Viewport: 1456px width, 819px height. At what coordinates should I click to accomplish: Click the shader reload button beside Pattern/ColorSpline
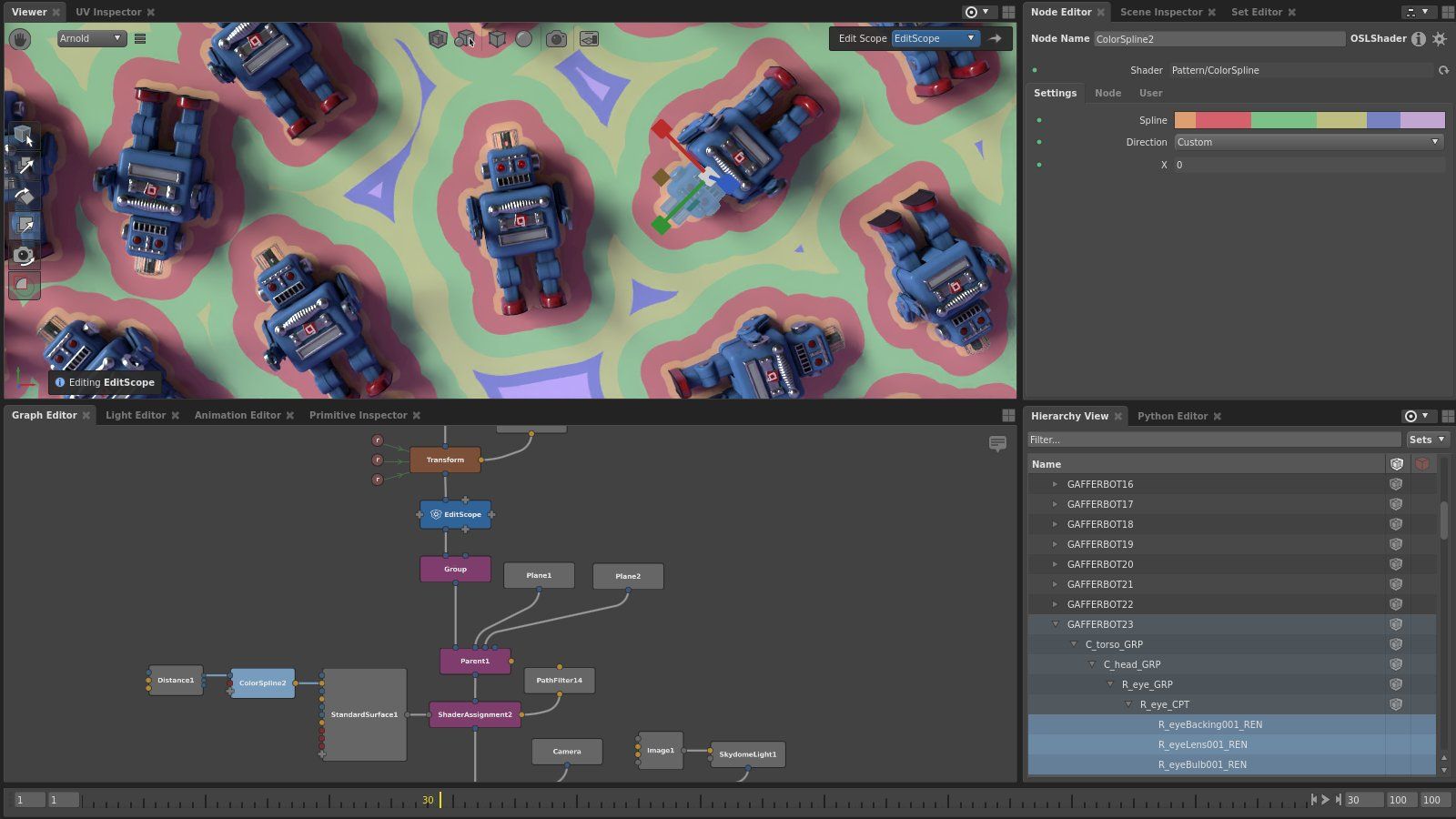click(1444, 70)
